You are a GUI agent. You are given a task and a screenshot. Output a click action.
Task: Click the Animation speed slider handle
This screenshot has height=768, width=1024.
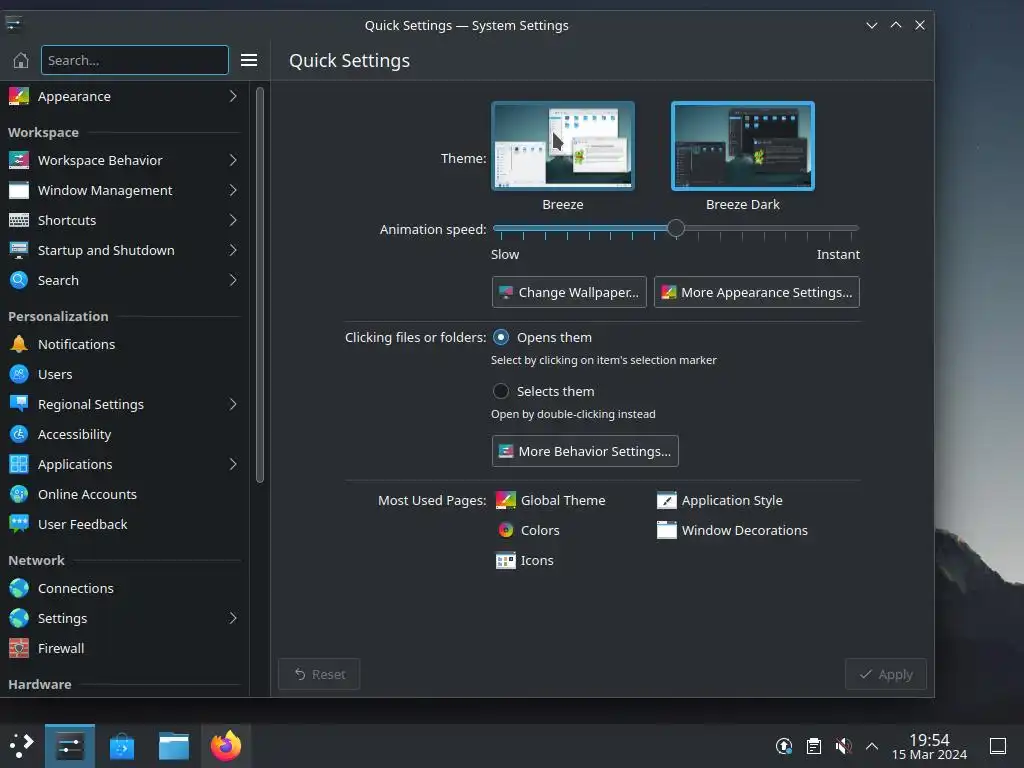676,228
